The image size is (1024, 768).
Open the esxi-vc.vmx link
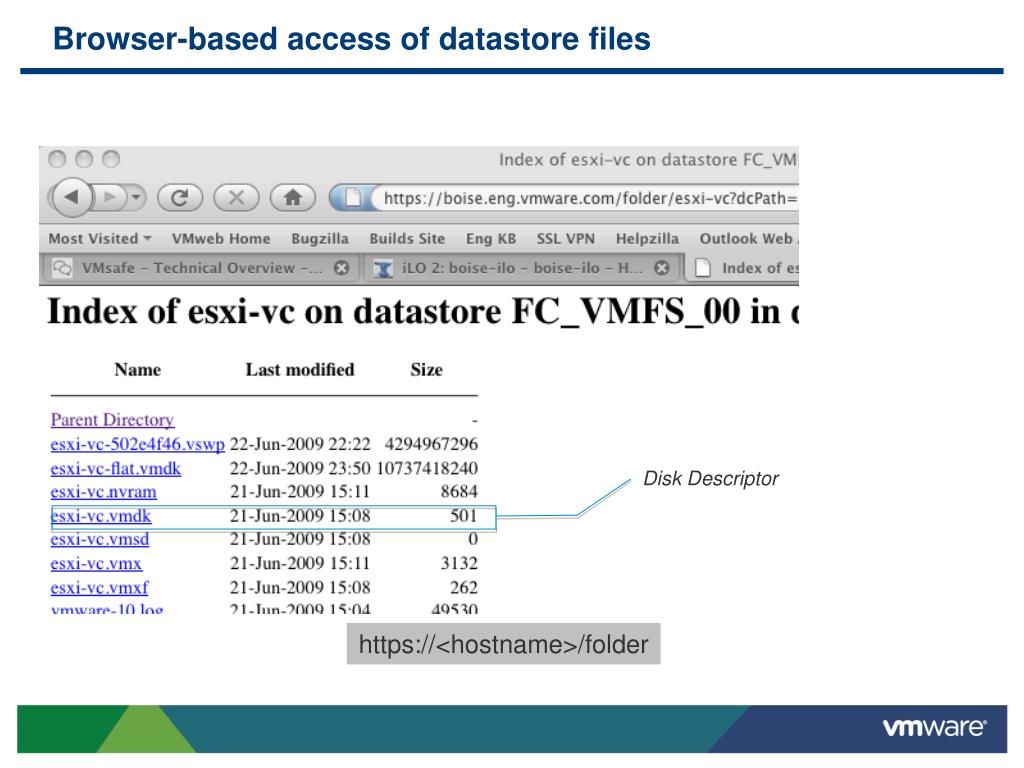(96, 563)
